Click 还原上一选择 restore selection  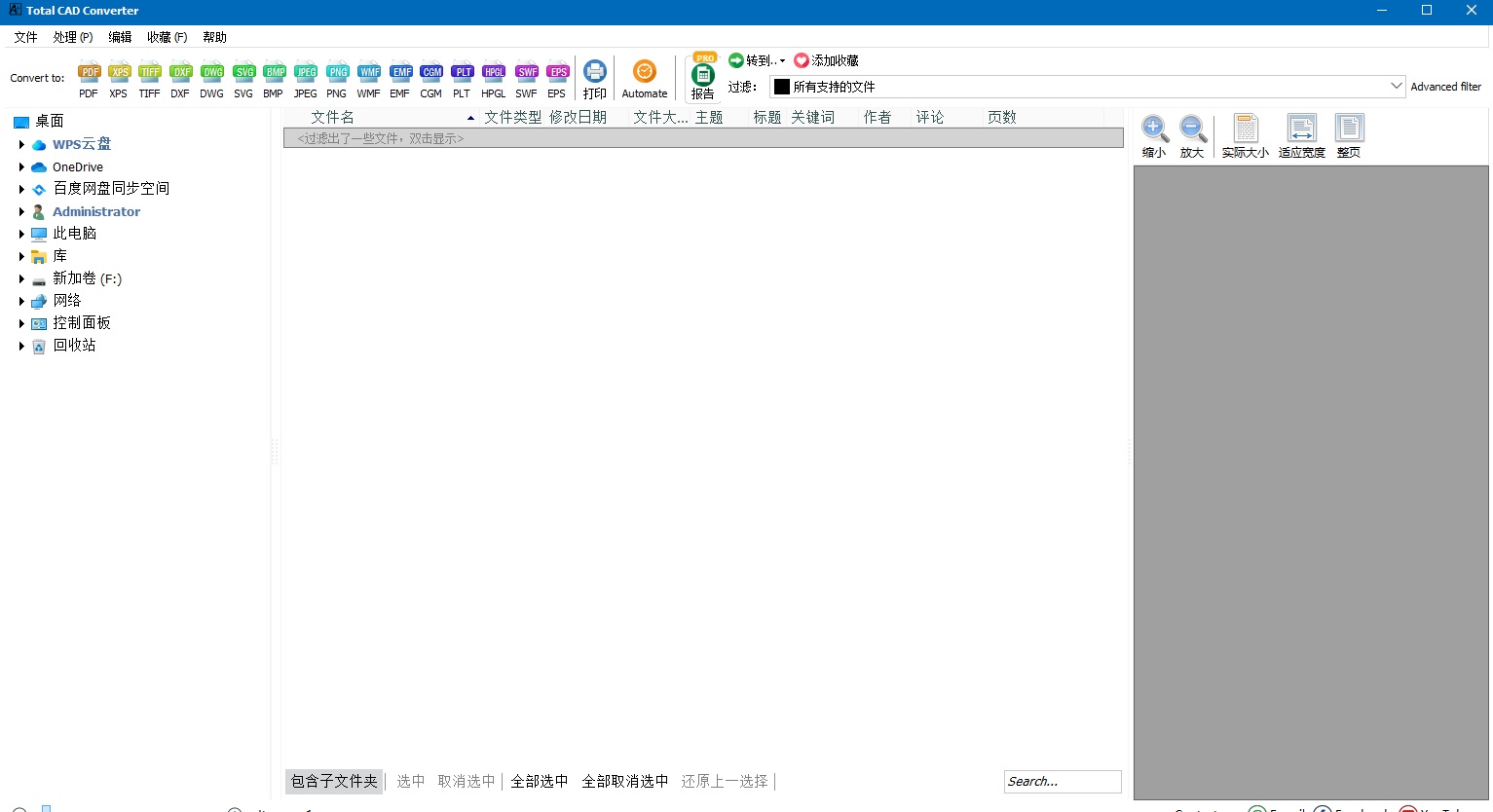click(x=725, y=781)
